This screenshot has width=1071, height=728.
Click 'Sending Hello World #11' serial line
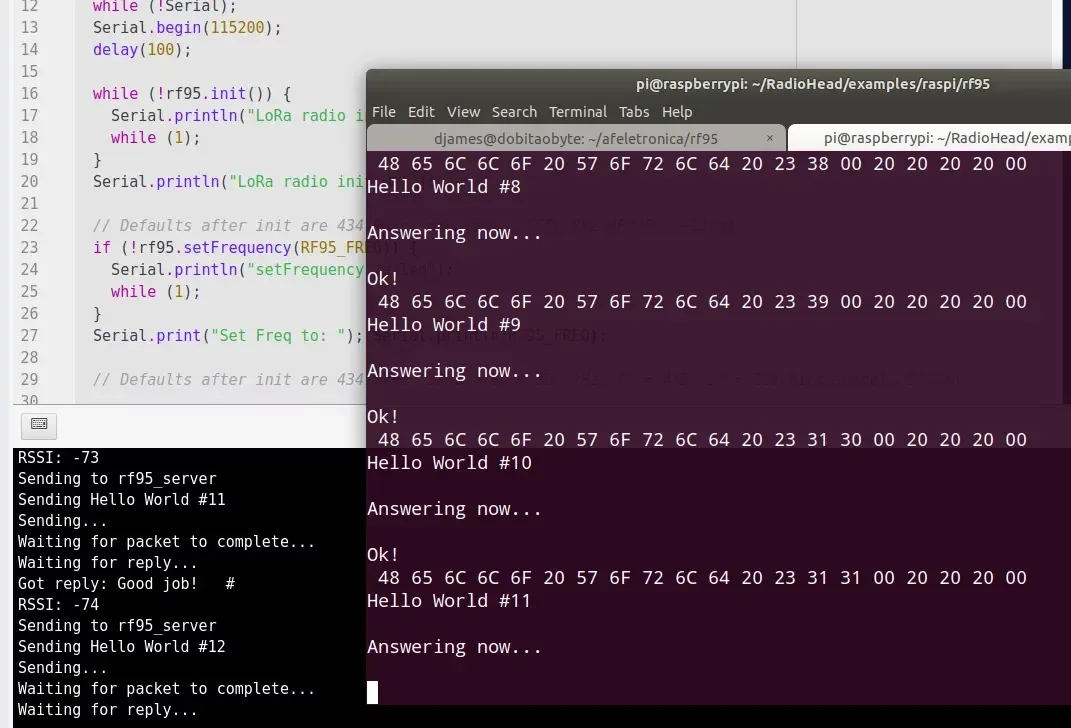[121, 499]
